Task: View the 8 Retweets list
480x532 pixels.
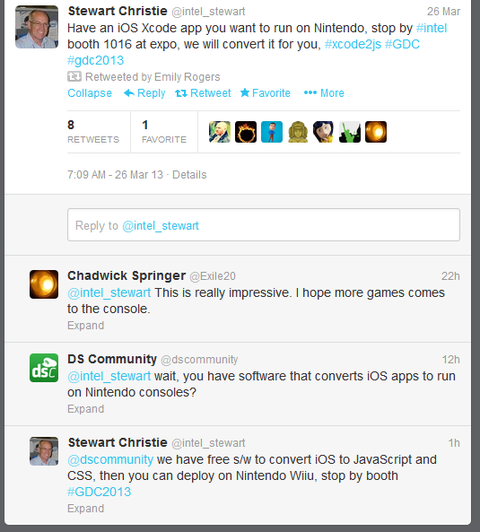Action: pyautogui.click(x=93, y=132)
